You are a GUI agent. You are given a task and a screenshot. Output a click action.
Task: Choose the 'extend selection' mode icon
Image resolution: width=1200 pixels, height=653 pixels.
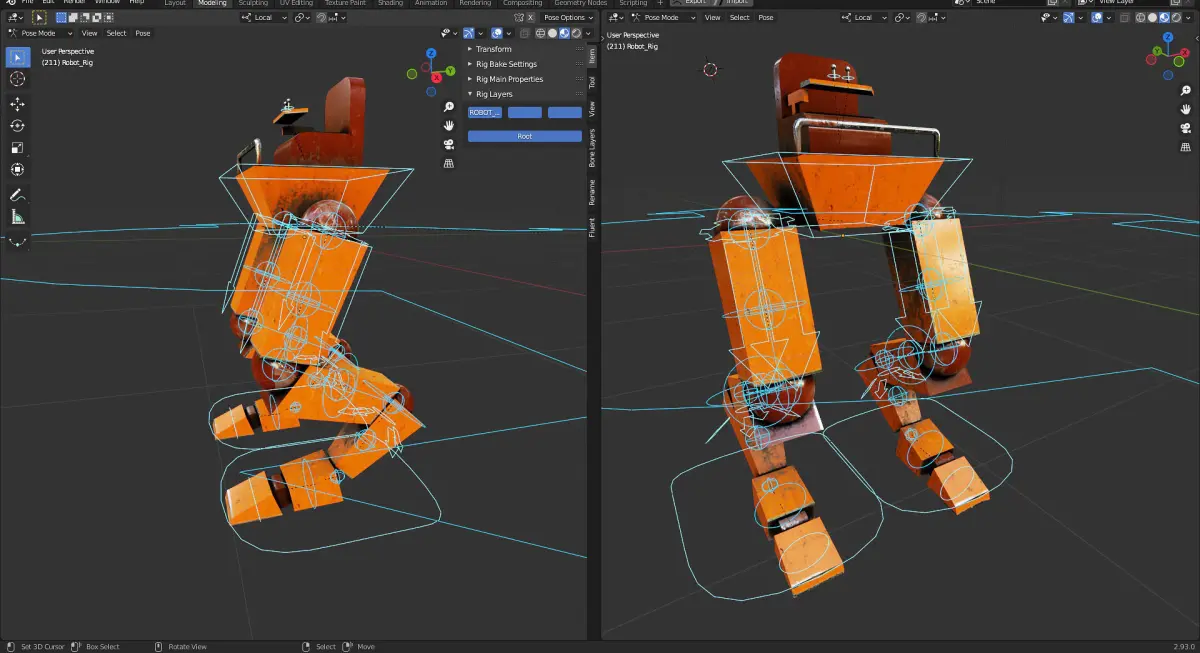[73, 17]
